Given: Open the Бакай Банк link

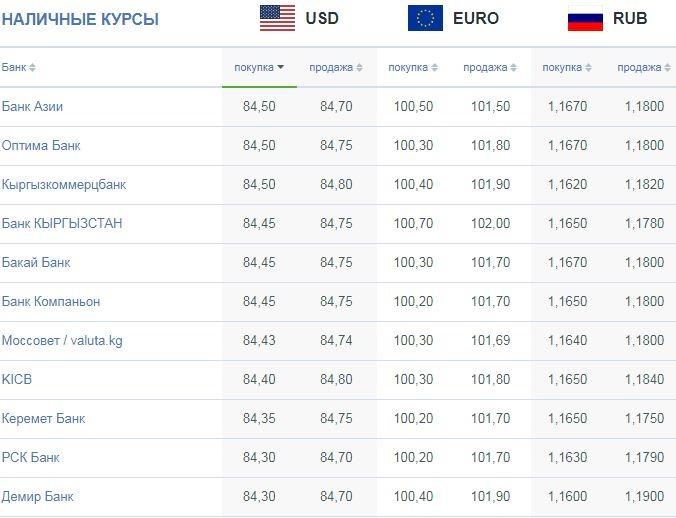Looking at the screenshot, I should pos(36,262).
